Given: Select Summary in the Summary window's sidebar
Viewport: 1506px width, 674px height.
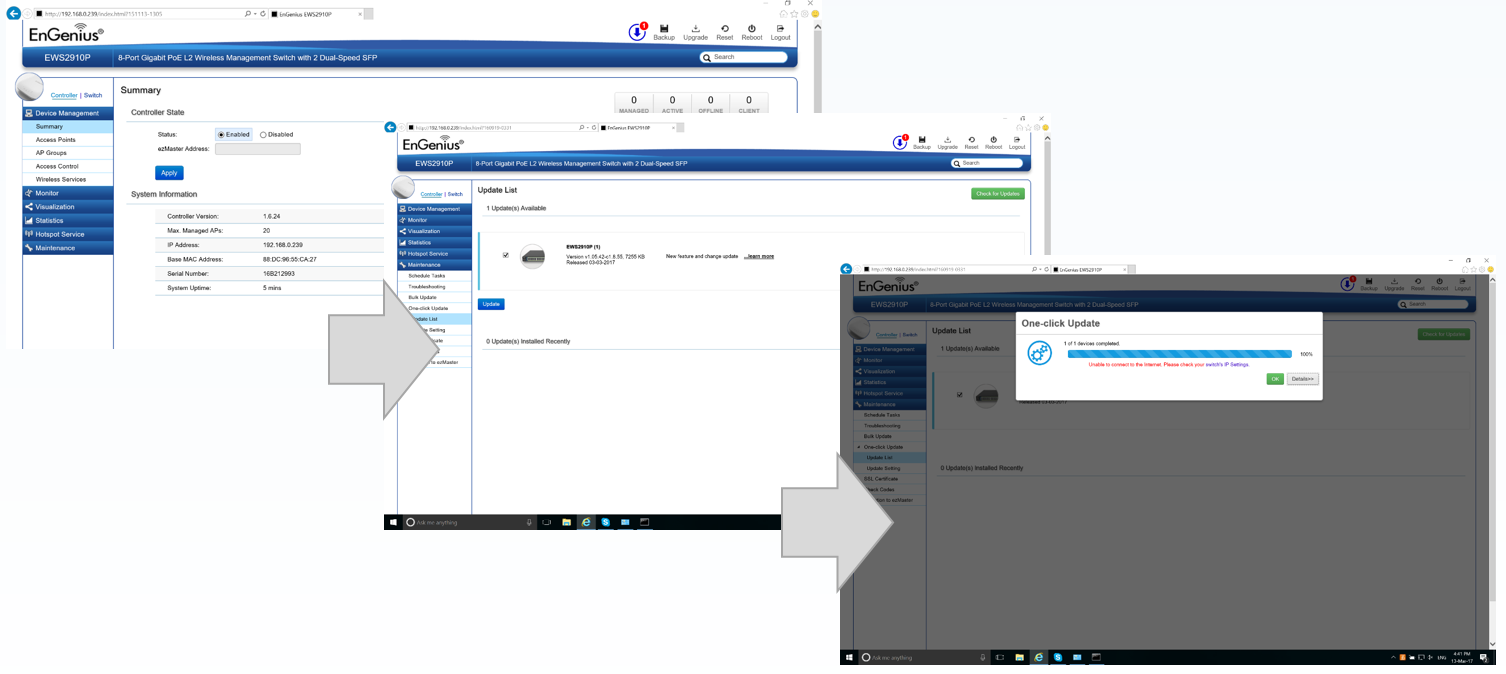Looking at the screenshot, I should tap(67, 127).
